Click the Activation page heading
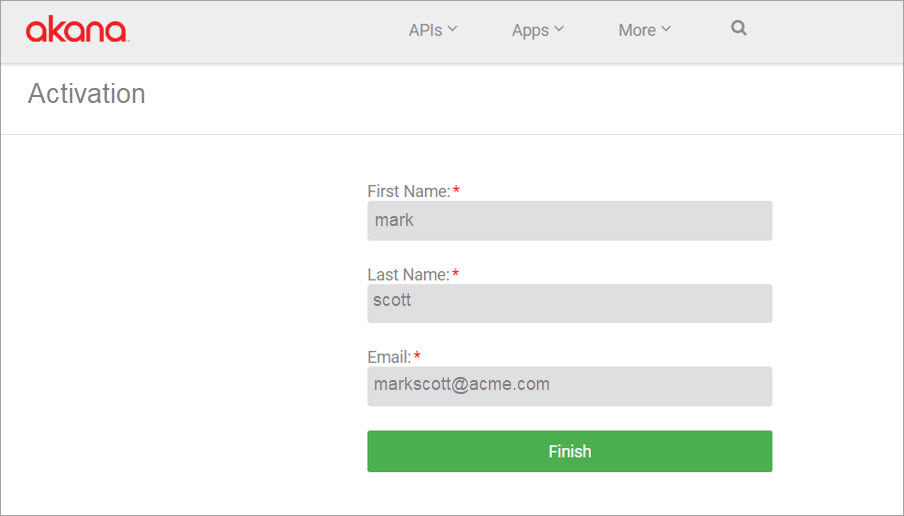Screen dimensions: 904x516 [86, 94]
